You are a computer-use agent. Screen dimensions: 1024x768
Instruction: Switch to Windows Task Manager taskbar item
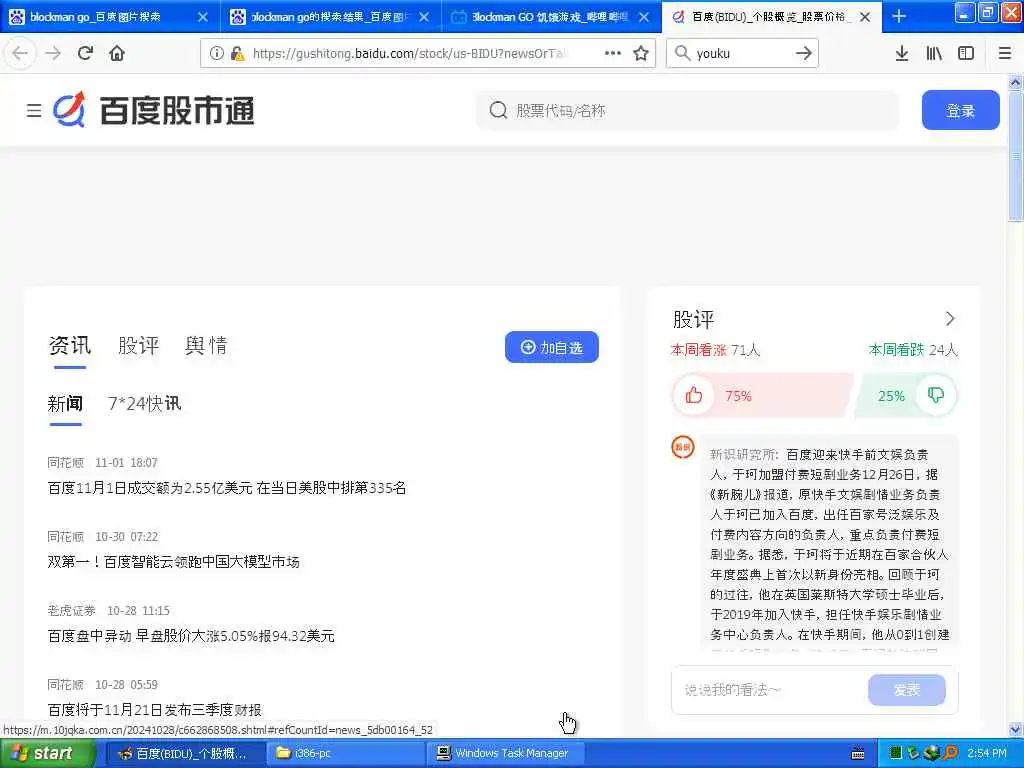click(x=507, y=753)
